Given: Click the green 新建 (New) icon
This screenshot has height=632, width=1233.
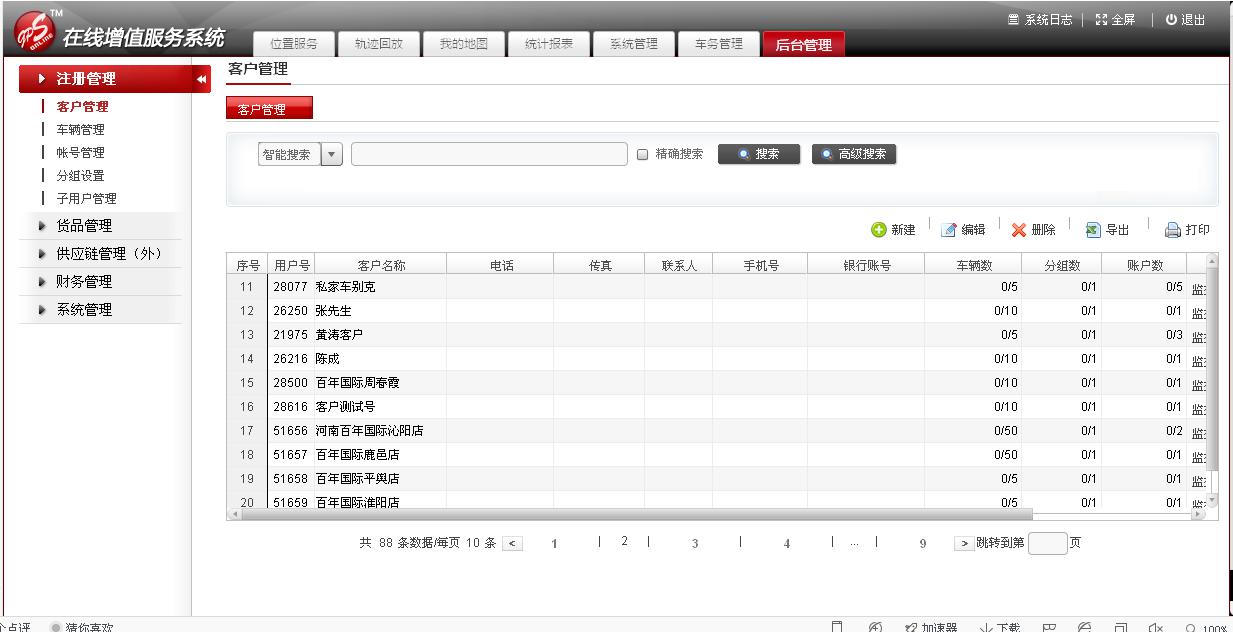Looking at the screenshot, I should coord(879,230).
